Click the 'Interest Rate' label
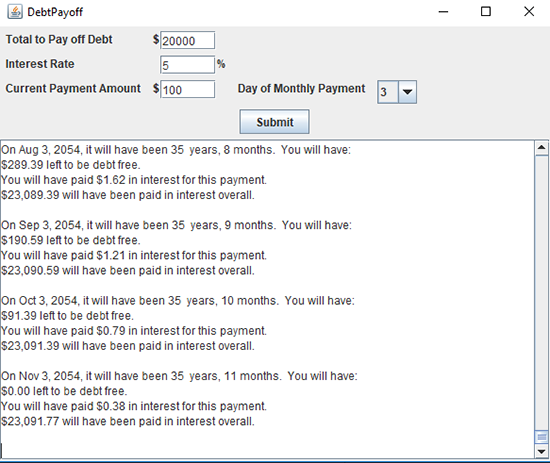550x463 pixels. 40,64
